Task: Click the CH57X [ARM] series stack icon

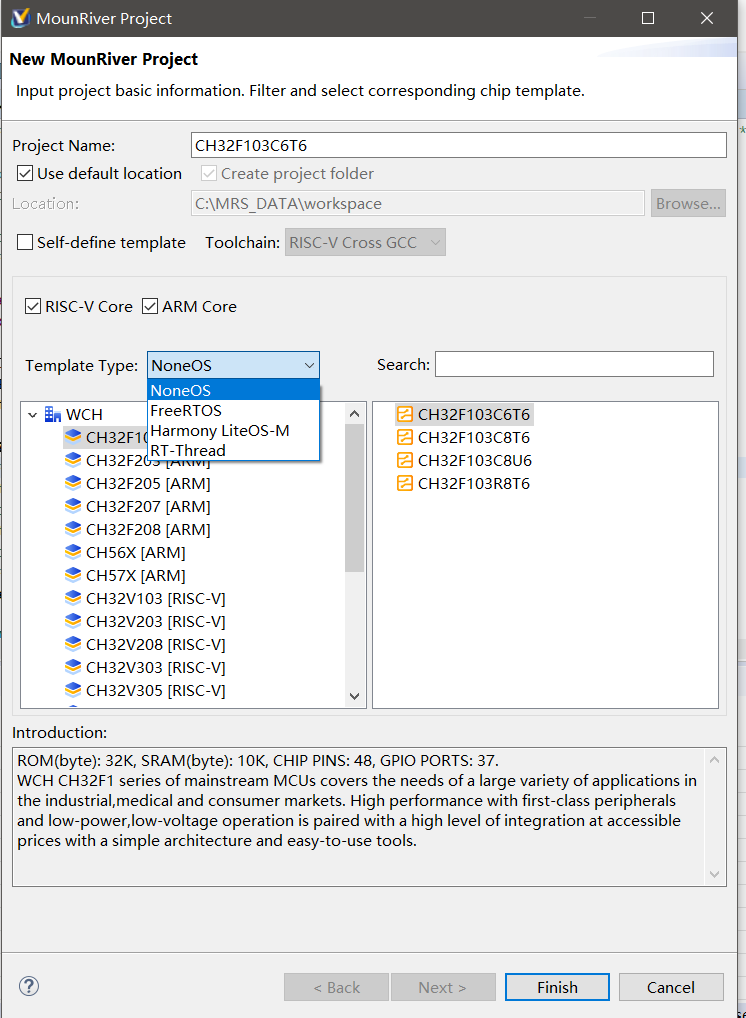Action: (x=73, y=575)
